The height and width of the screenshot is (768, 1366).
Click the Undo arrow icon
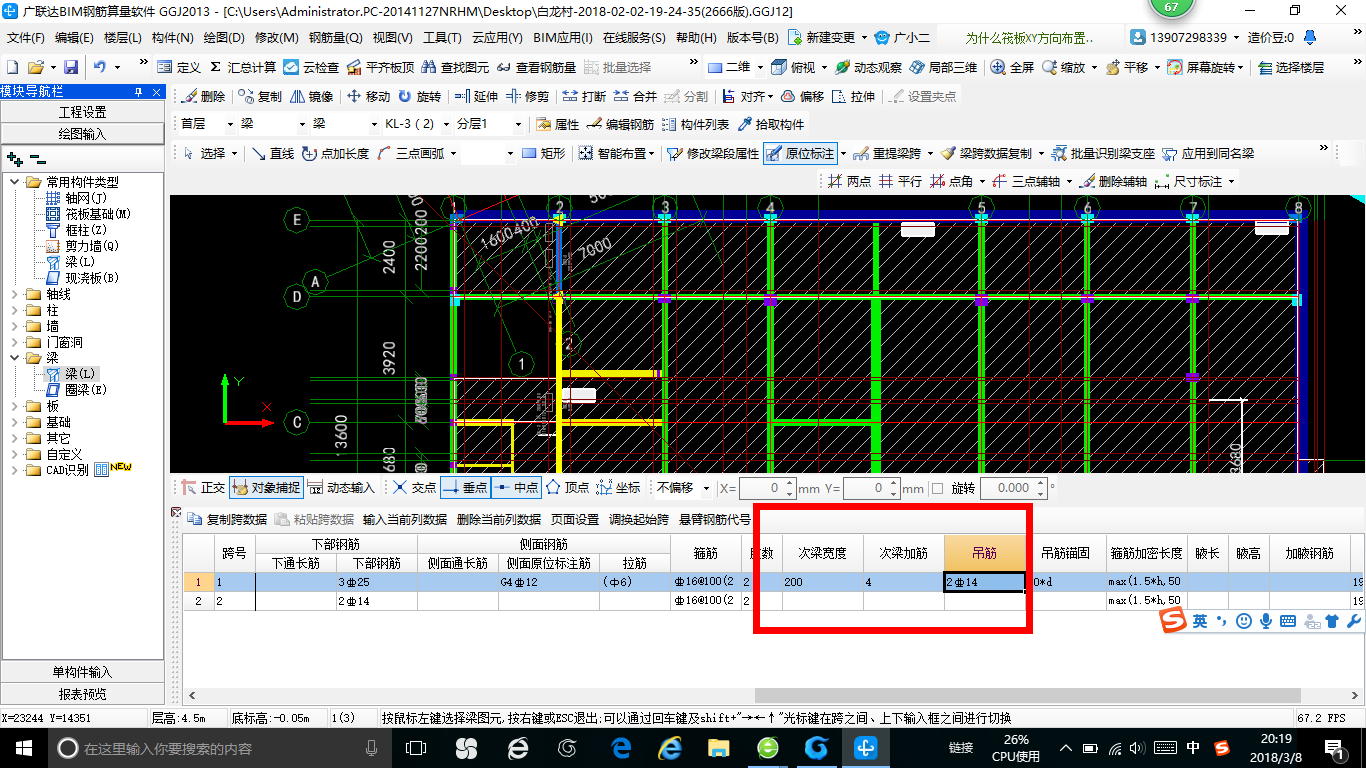(100, 67)
